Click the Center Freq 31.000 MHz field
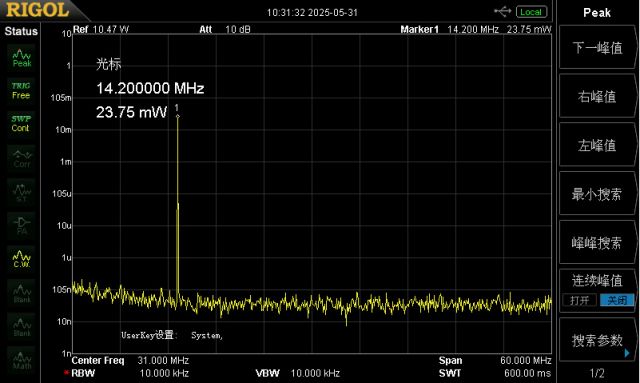This screenshot has height=383, width=640. click(130, 361)
